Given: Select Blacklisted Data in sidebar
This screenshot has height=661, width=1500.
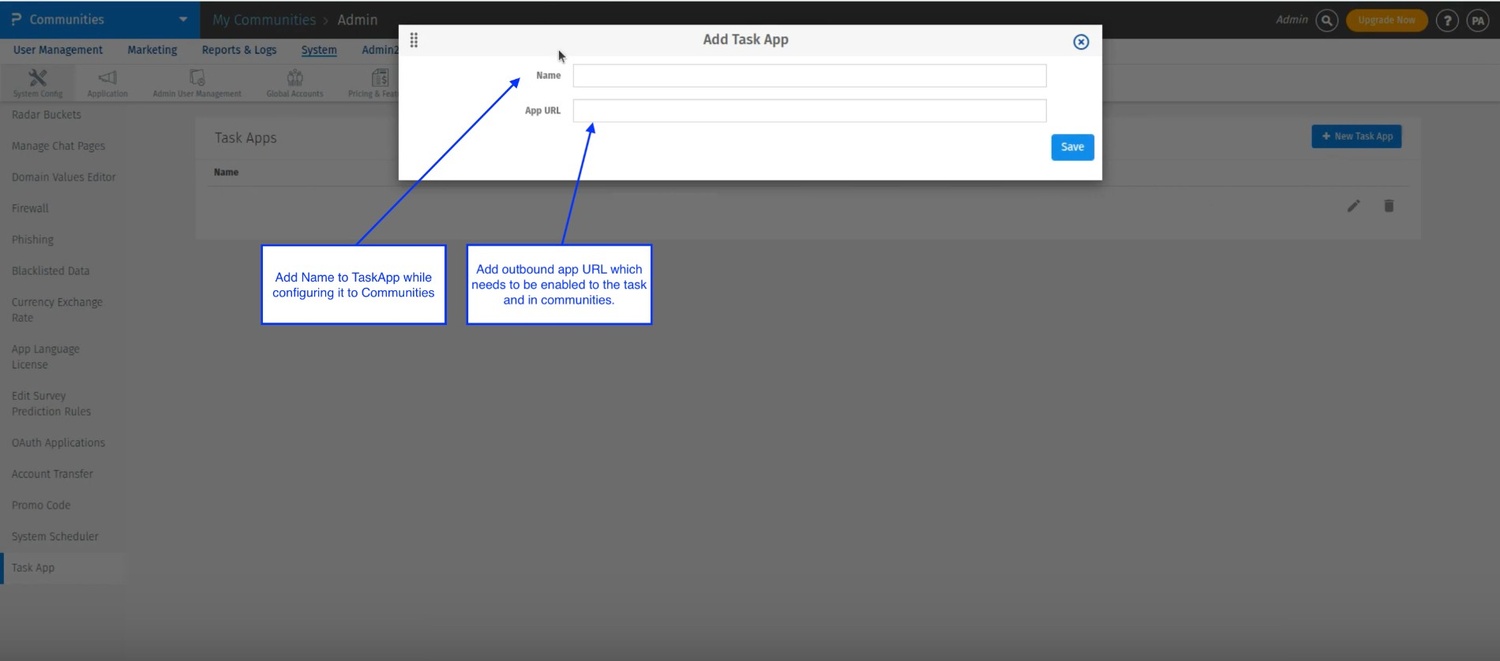Looking at the screenshot, I should (x=50, y=271).
